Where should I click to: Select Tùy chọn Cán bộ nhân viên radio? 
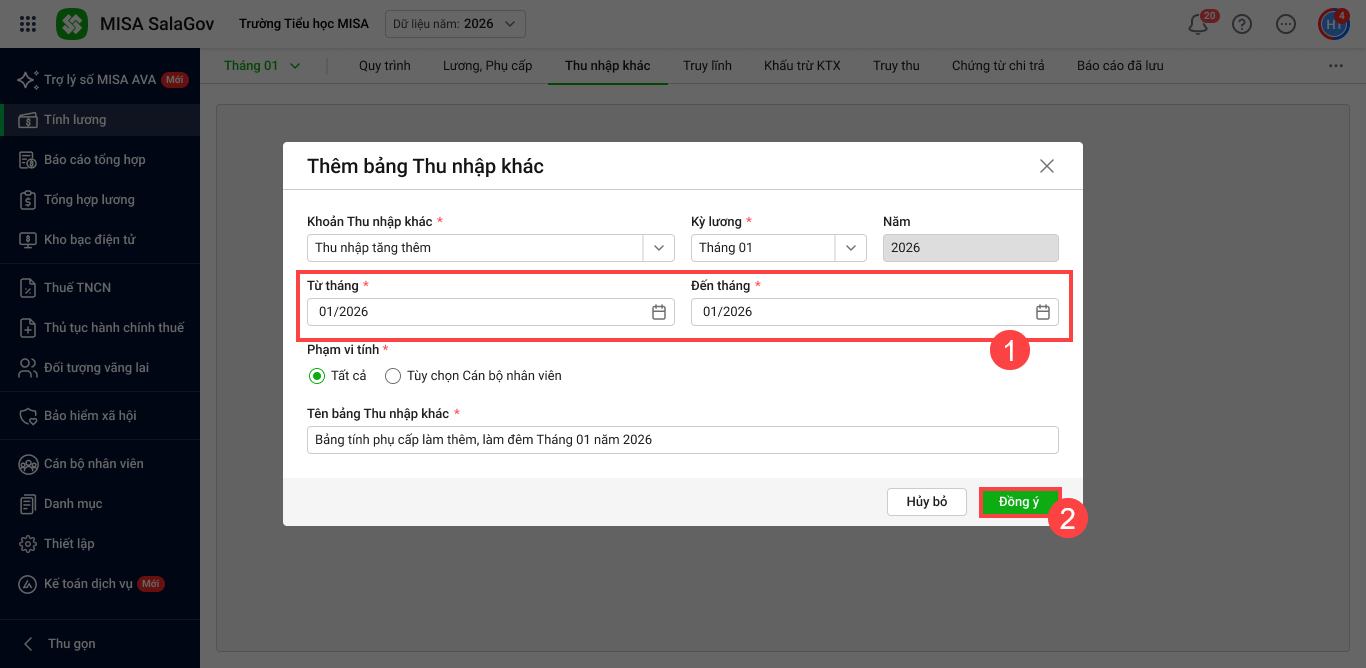tap(393, 376)
